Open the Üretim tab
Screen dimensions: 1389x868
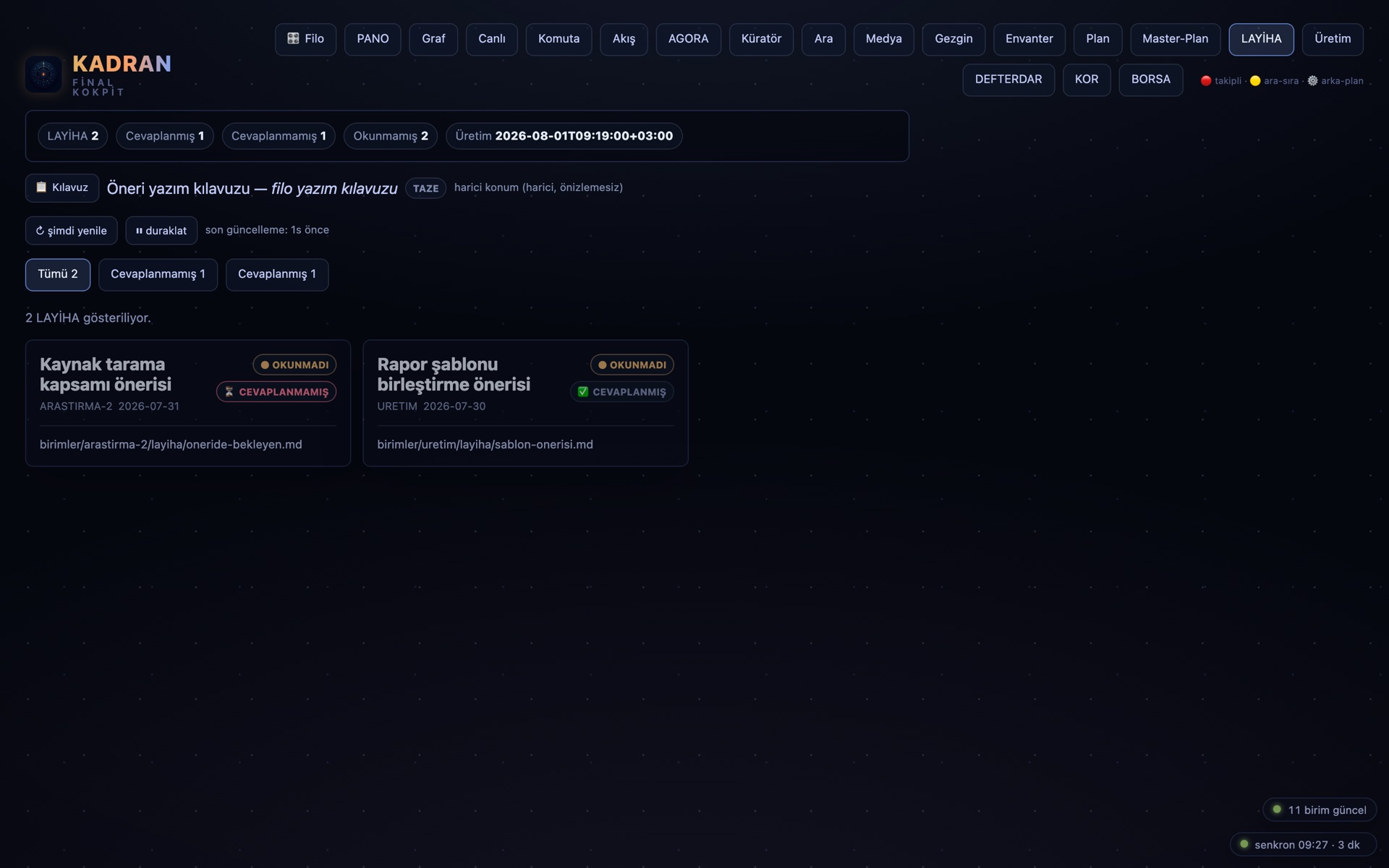click(x=1333, y=39)
